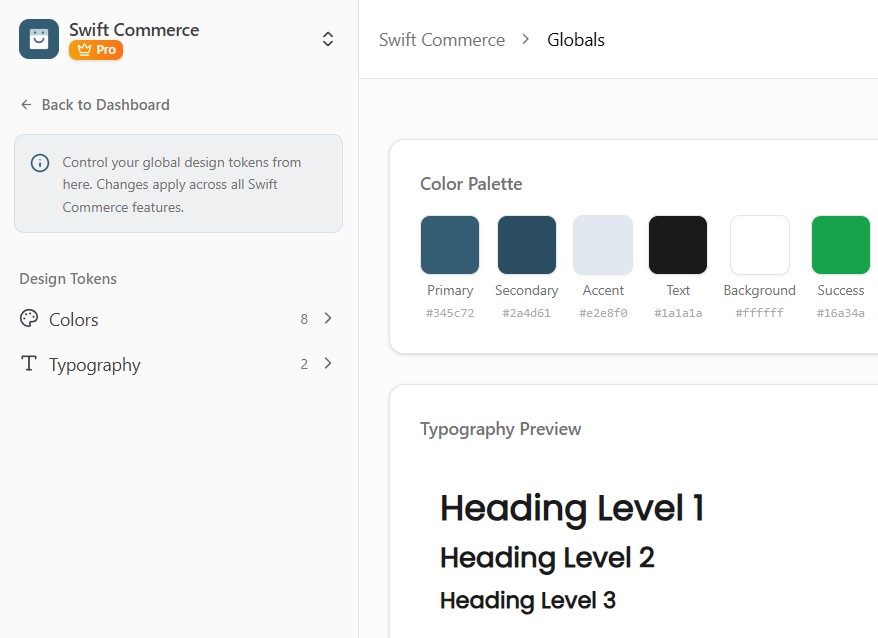878x638 pixels.
Task: Click the Colors palette icon
Action: pyautogui.click(x=29, y=319)
